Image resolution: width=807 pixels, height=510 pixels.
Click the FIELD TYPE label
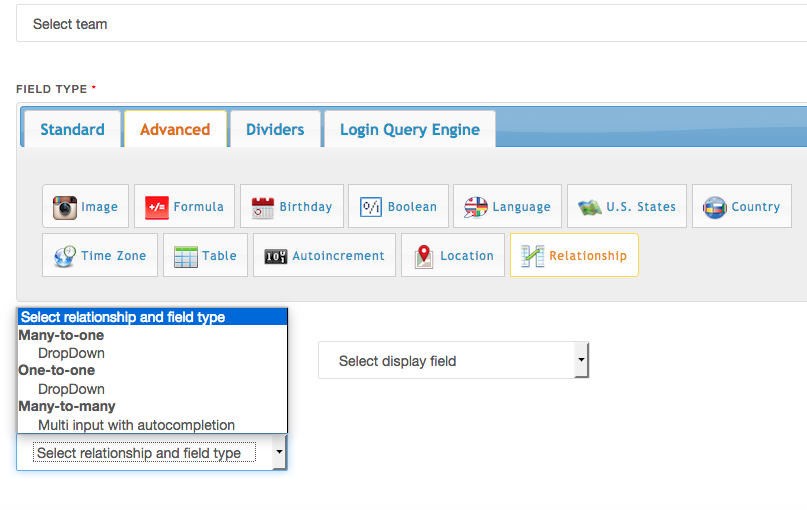[51, 89]
